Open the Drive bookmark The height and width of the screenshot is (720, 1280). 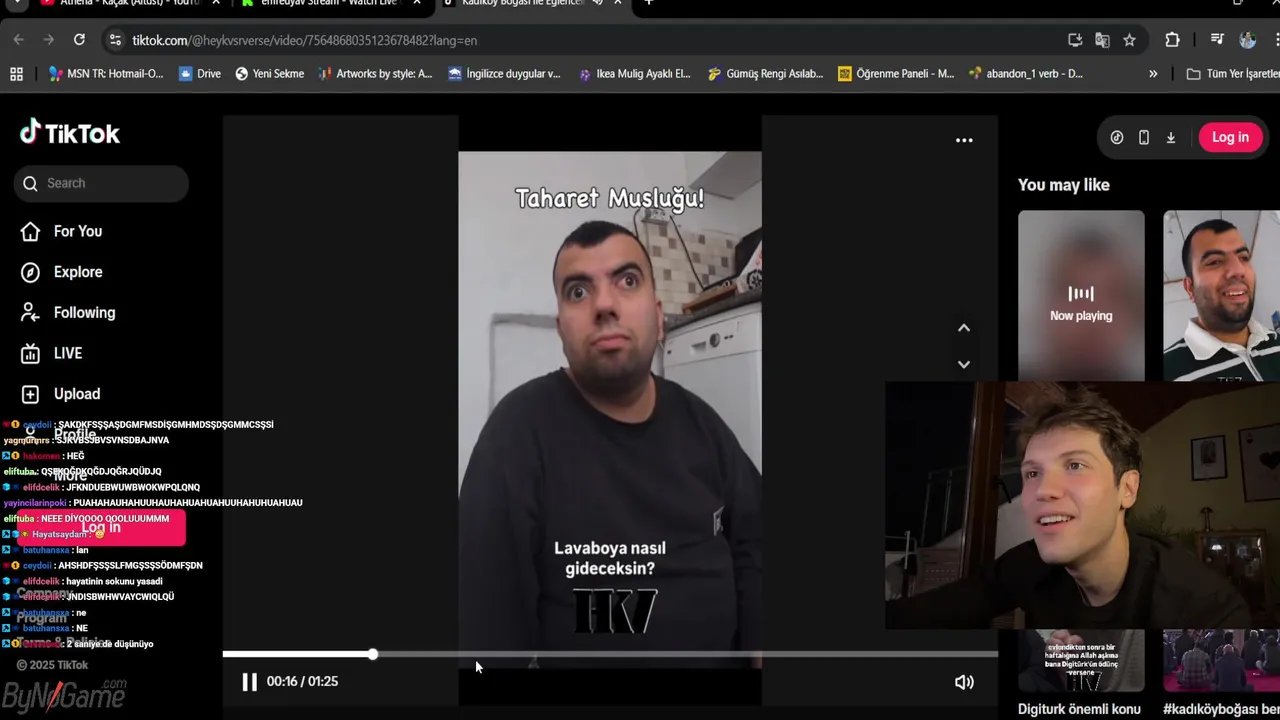point(200,74)
